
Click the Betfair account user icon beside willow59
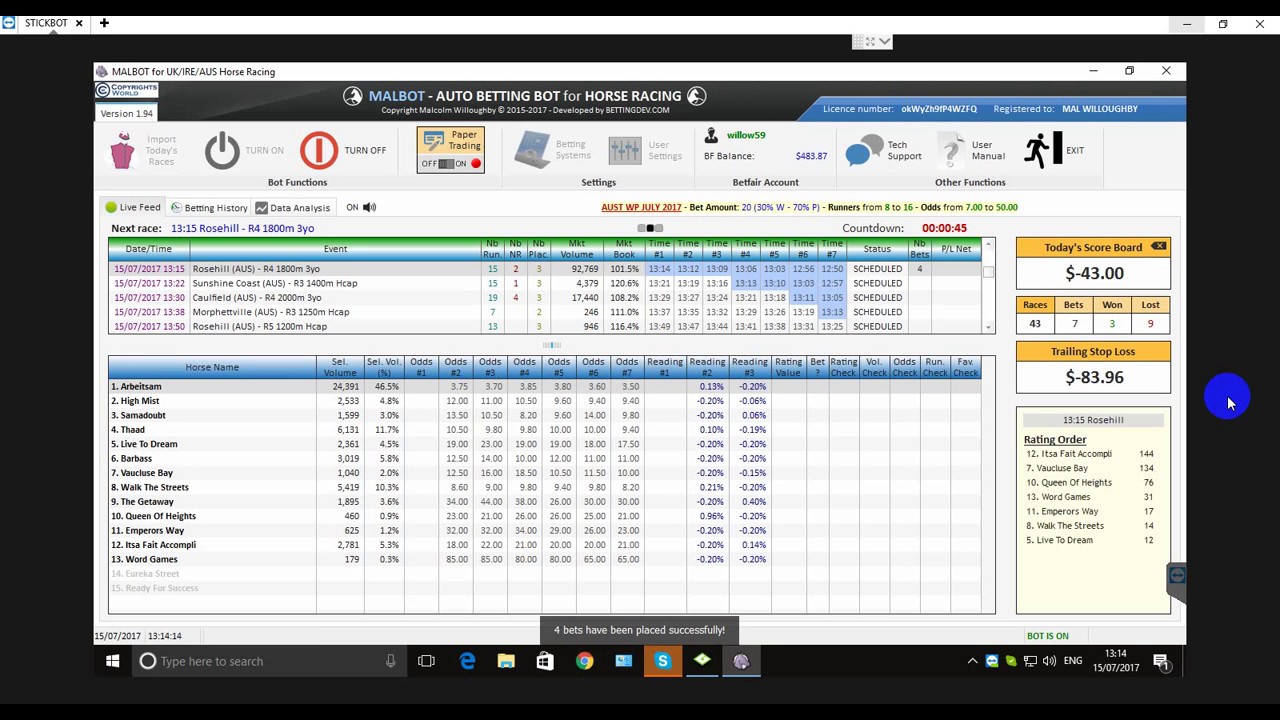coord(711,135)
